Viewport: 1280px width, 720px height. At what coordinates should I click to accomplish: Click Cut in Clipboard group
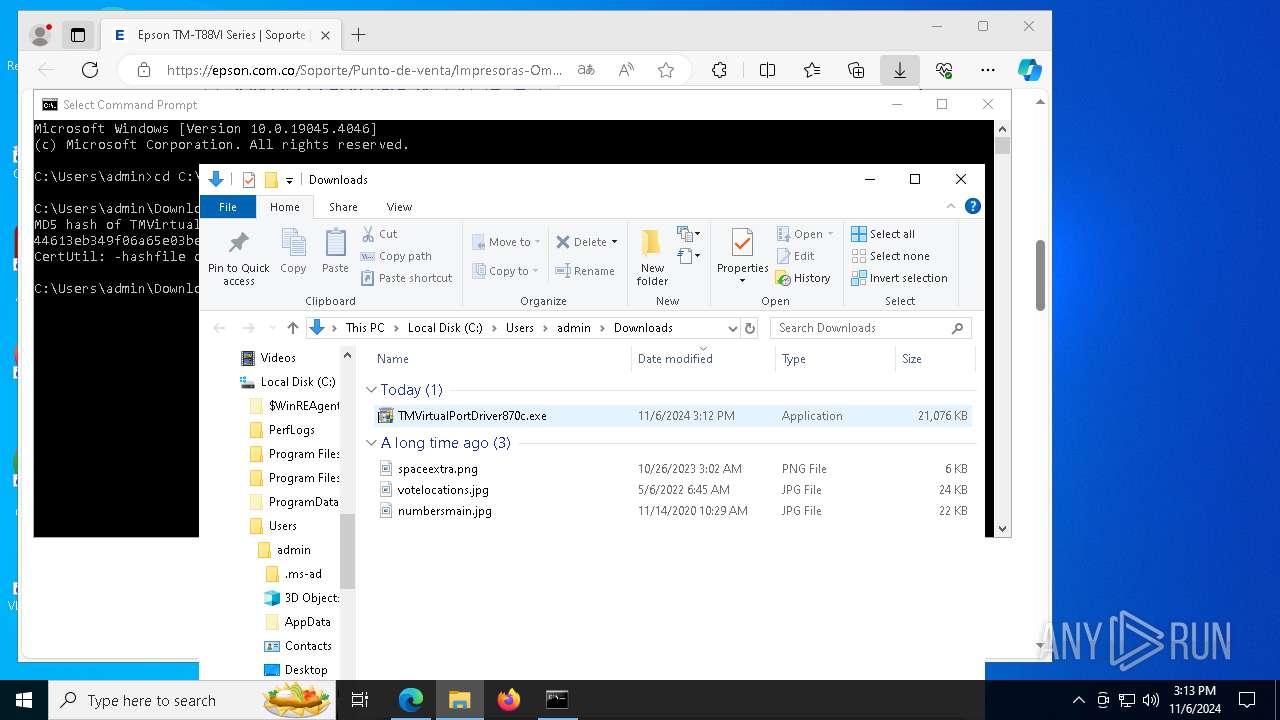[379, 234]
